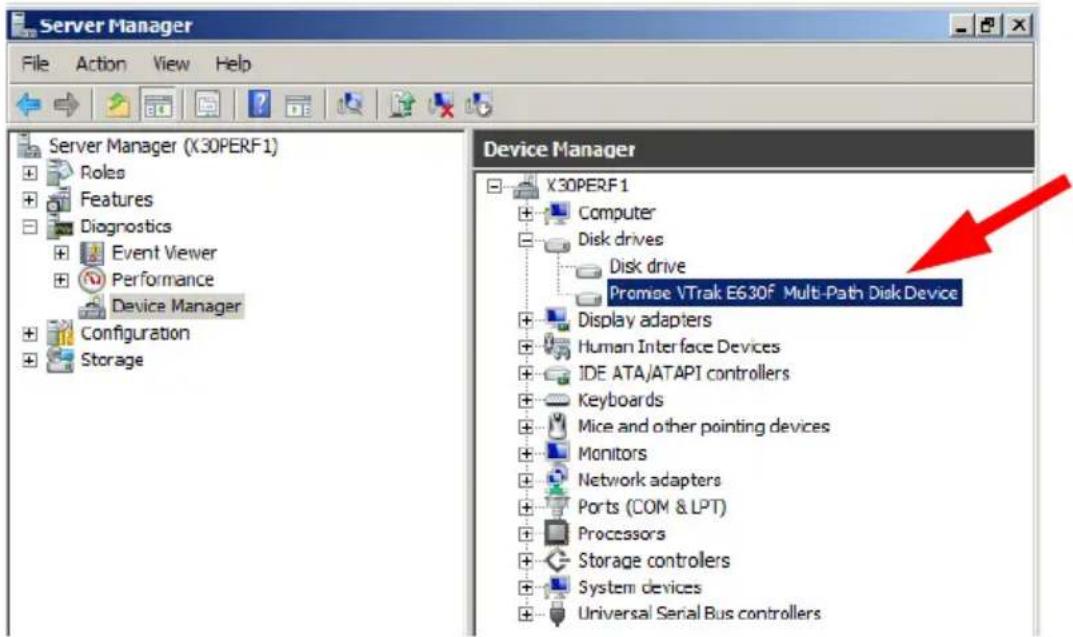Open the Help menu
Viewport: 1073px width, 637px height.
coord(233,64)
